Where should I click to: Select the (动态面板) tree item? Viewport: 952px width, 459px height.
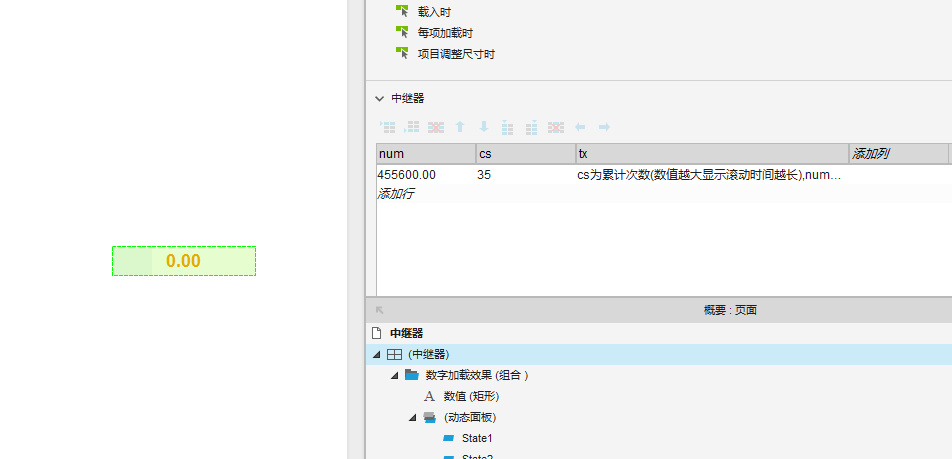[x=470, y=417]
